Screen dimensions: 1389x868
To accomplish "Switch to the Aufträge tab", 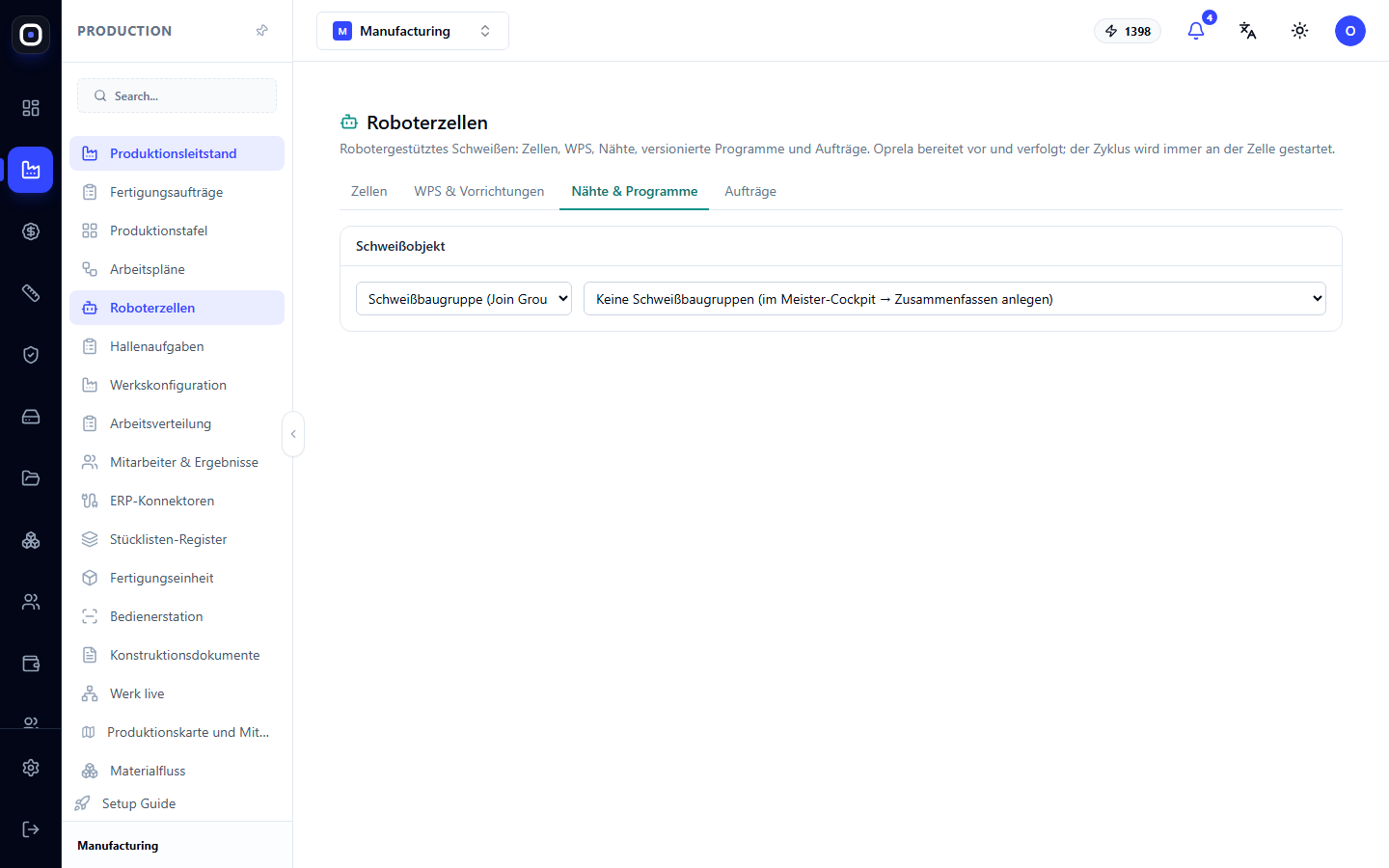I will click(x=750, y=191).
